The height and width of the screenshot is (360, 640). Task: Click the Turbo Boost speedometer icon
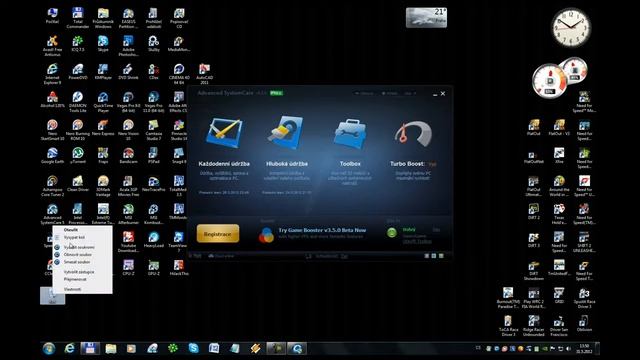pyautogui.click(x=413, y=134)
